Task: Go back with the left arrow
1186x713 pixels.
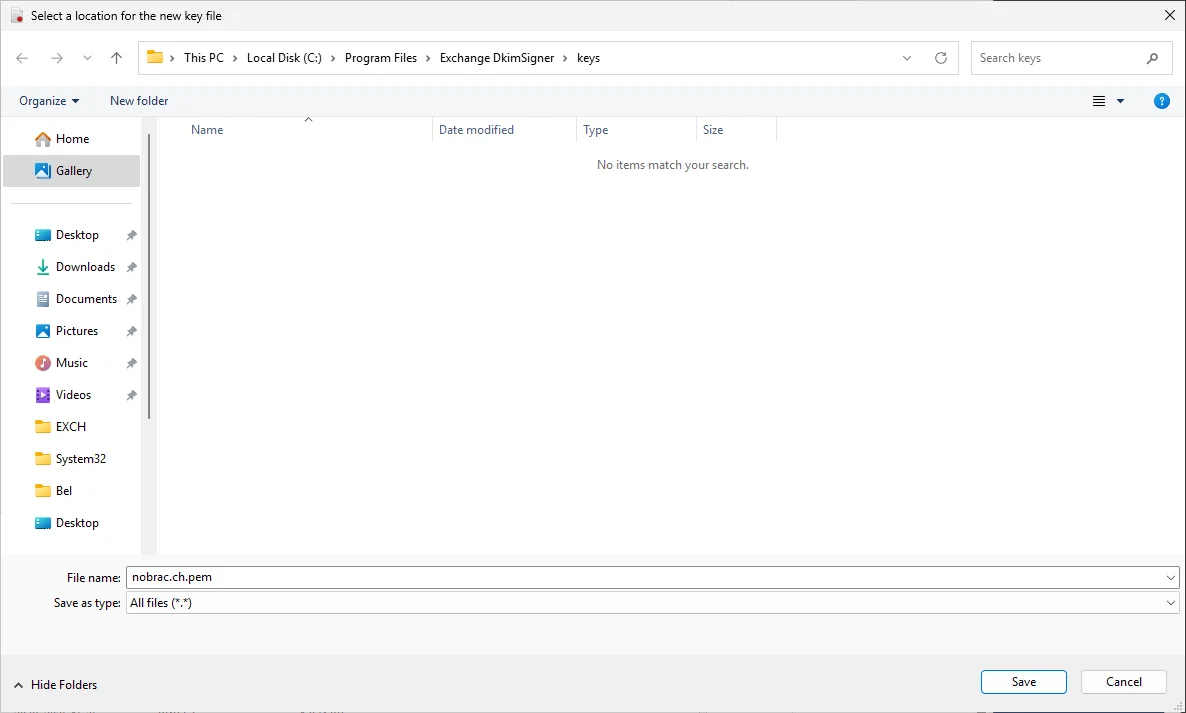Action: coord(22,58)
